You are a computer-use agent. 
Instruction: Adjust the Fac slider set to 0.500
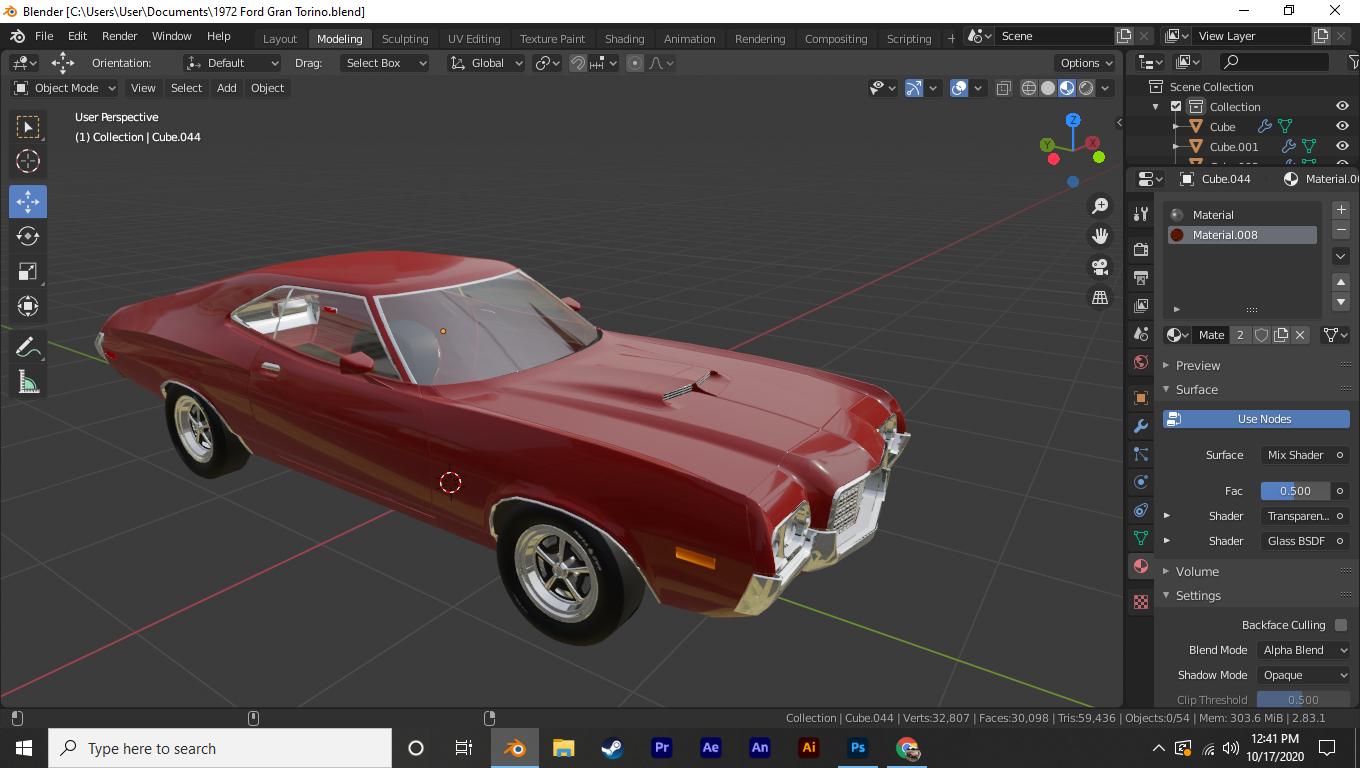click(1295, 491)
